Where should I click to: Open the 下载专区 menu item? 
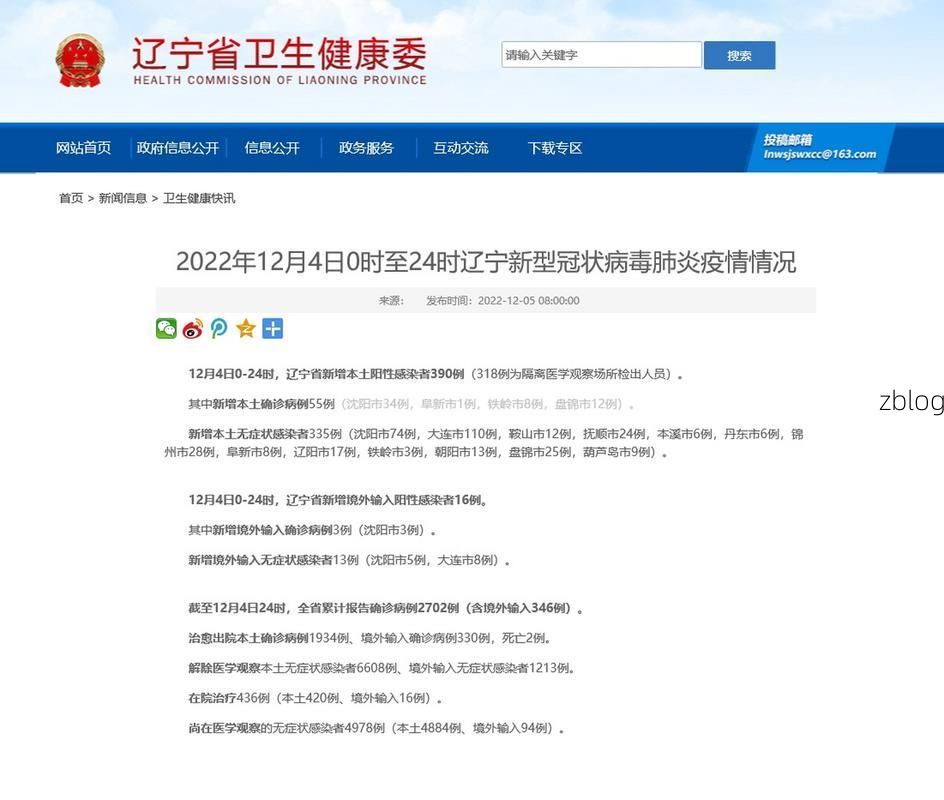tap(556, 147)
